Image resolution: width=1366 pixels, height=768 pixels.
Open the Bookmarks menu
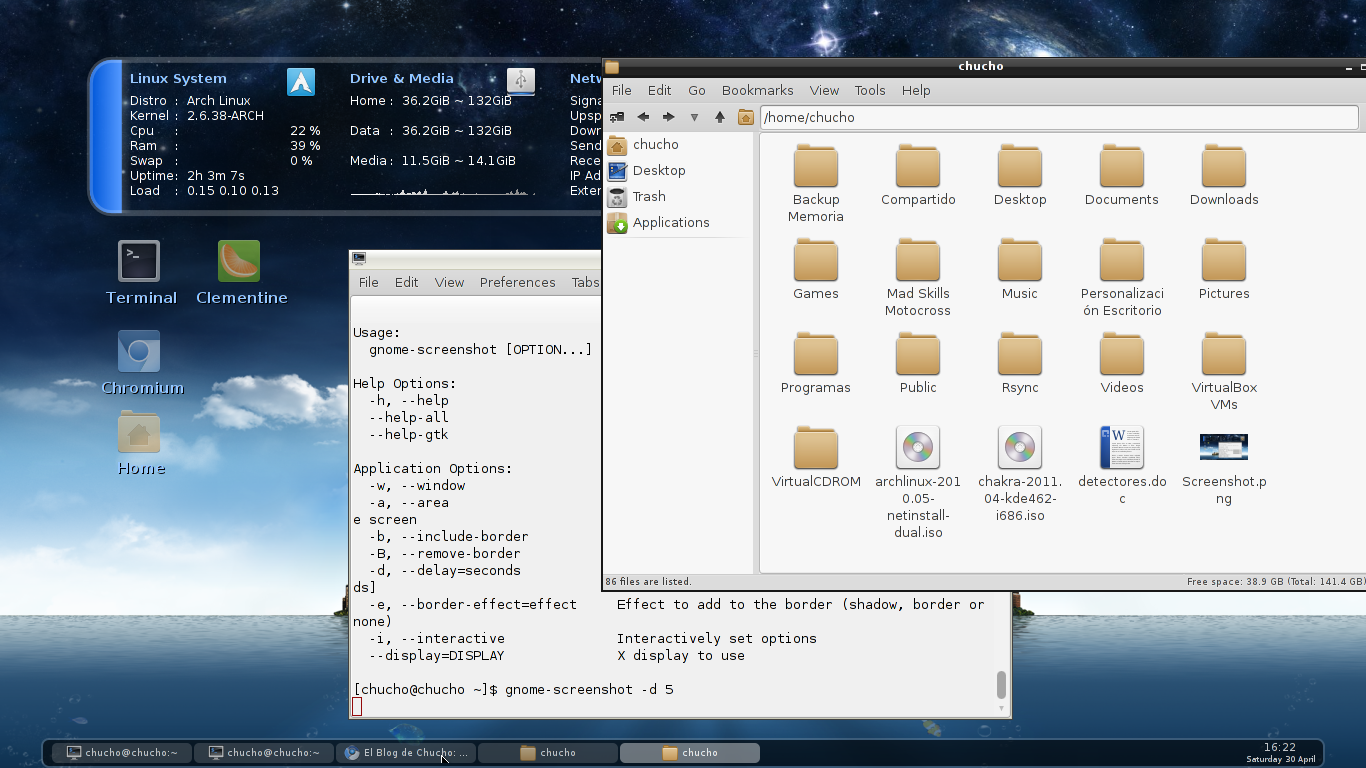coord(757,90)
